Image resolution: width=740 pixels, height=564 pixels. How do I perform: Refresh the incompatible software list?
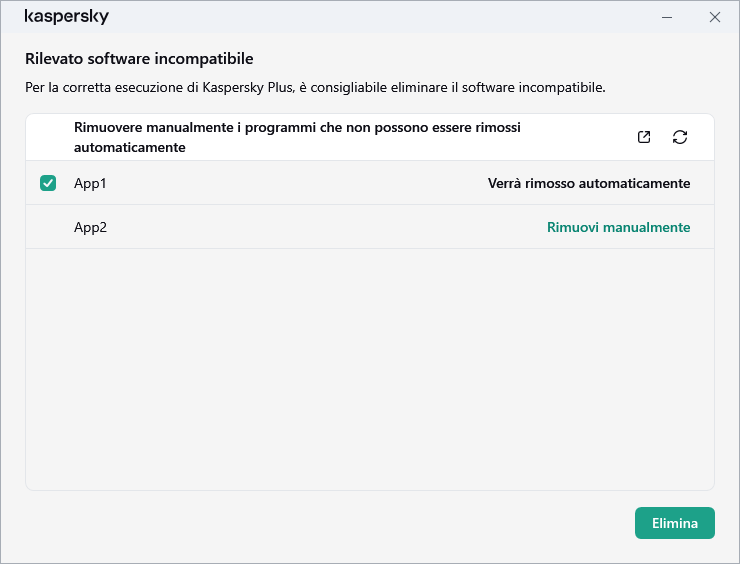tap(680, 137)
